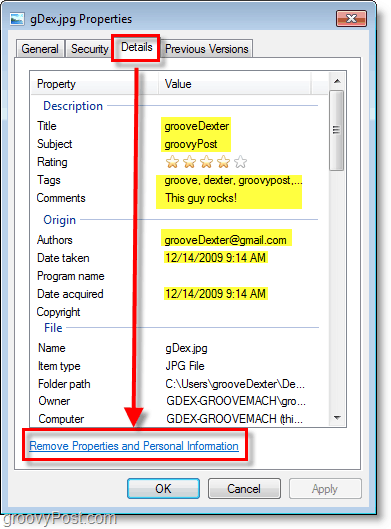
Task: Select the Program name property label
Action: pyautogui.click(x=71, y=276)
